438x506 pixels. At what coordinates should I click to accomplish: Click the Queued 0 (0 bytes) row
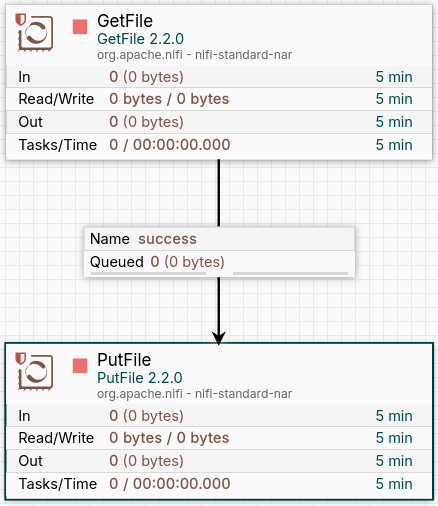(219, 262)
